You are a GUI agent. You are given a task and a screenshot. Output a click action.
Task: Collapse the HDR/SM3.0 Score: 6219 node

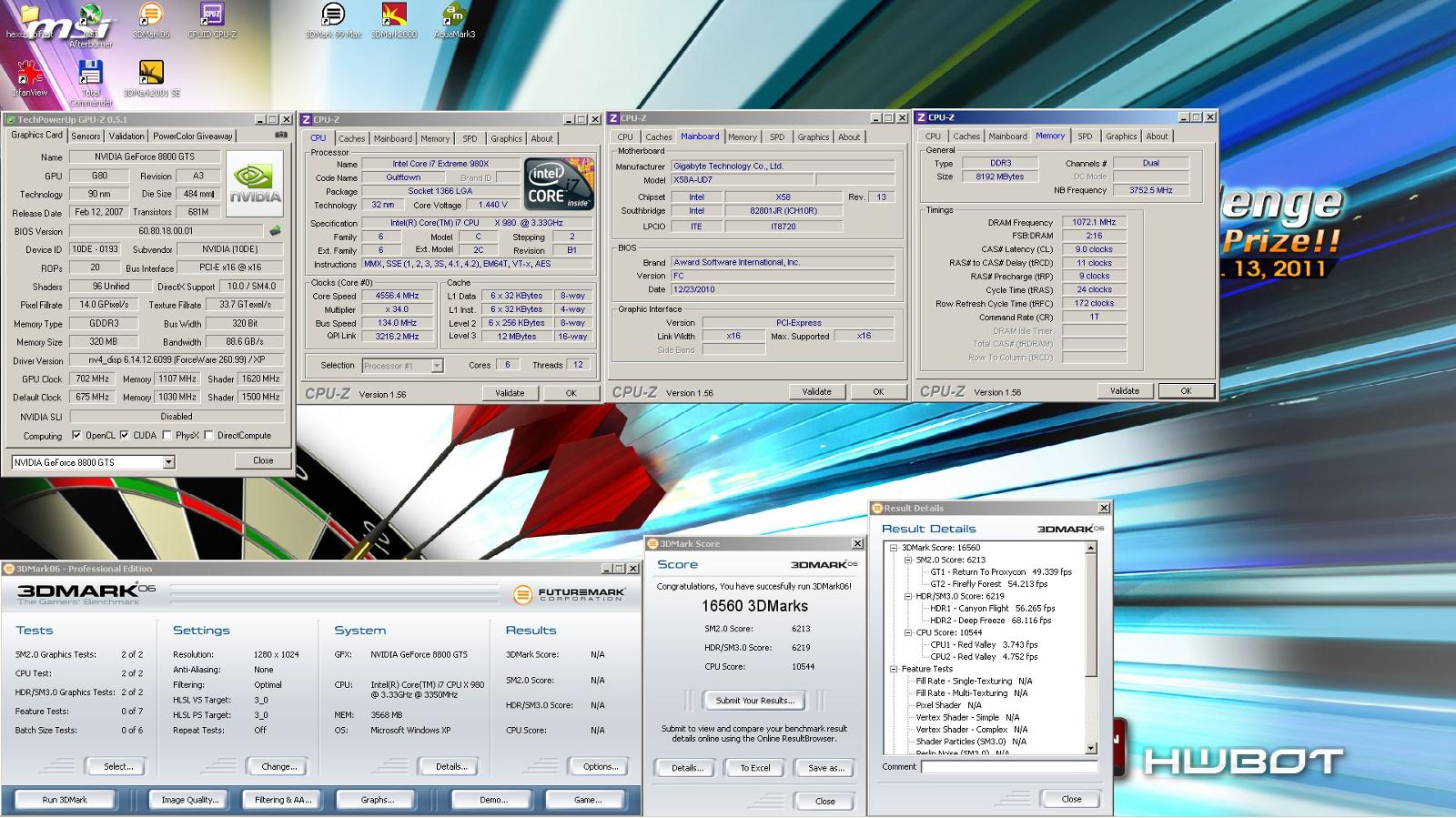[x=907, y=596]
